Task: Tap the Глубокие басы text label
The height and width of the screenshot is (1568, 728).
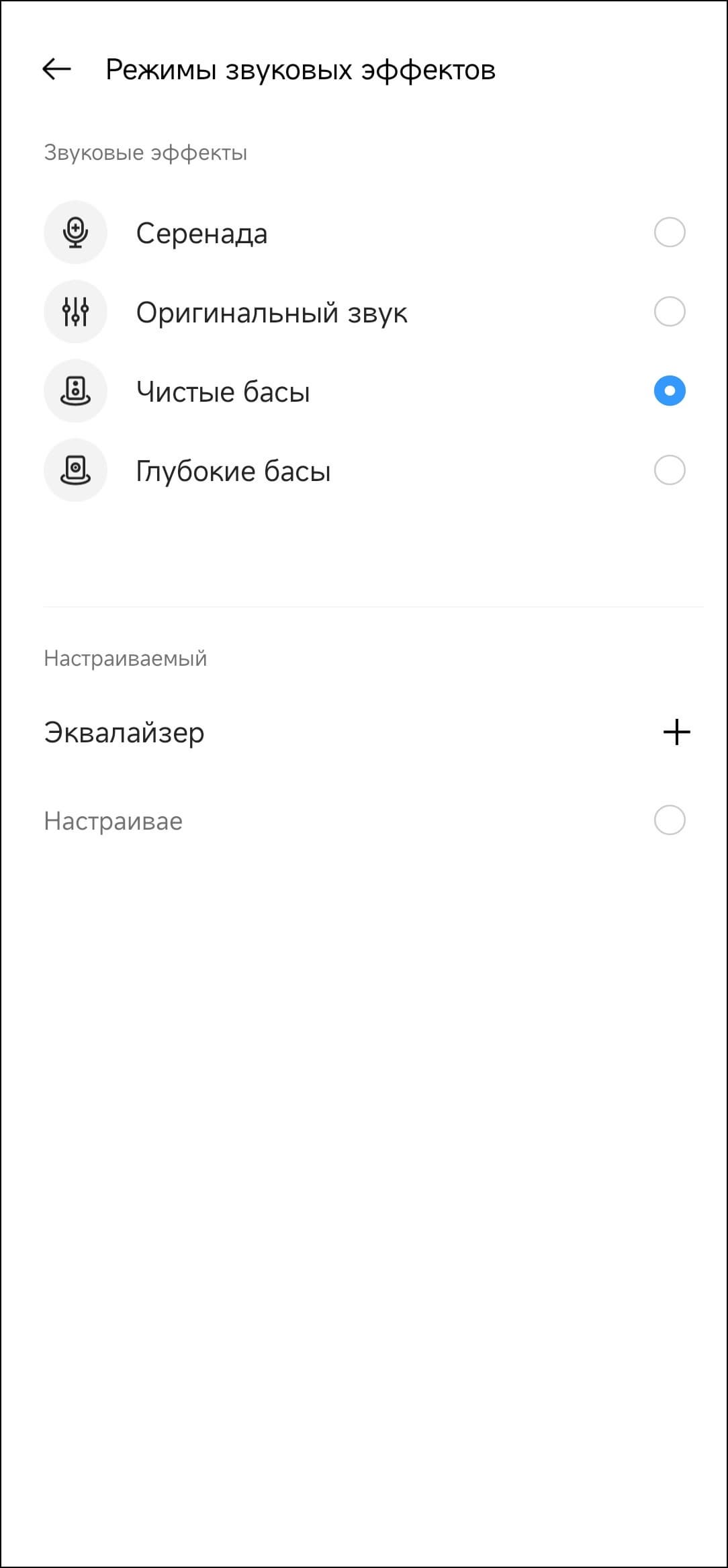Action: (233, 472)
